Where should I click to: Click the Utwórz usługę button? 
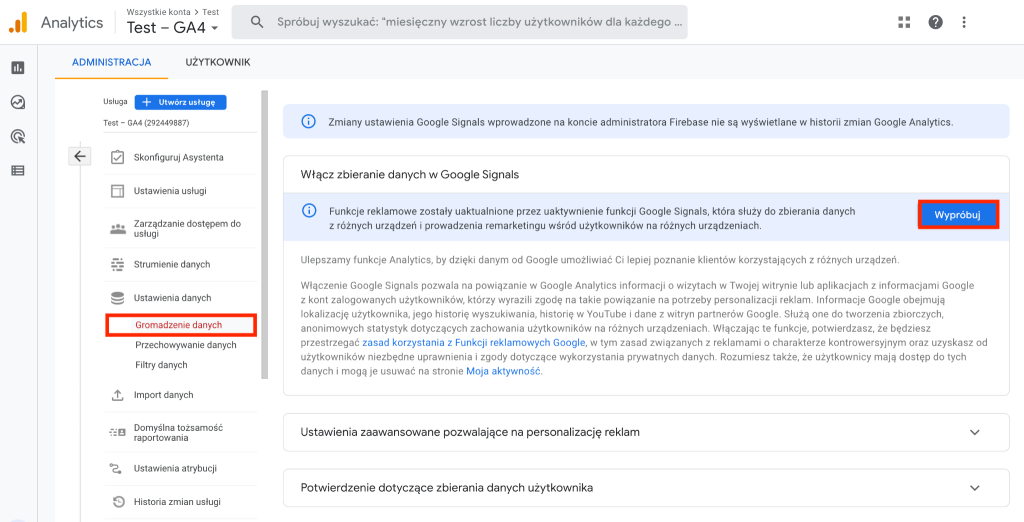180,102
